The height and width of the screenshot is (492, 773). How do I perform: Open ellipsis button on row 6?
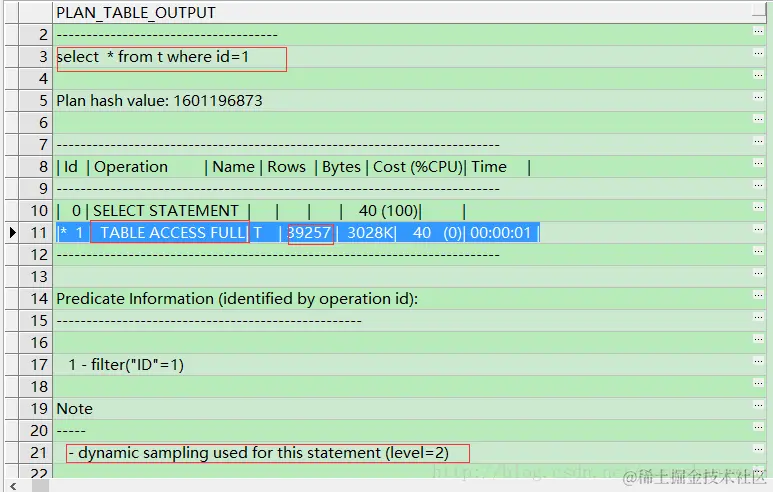click(758, 119)
